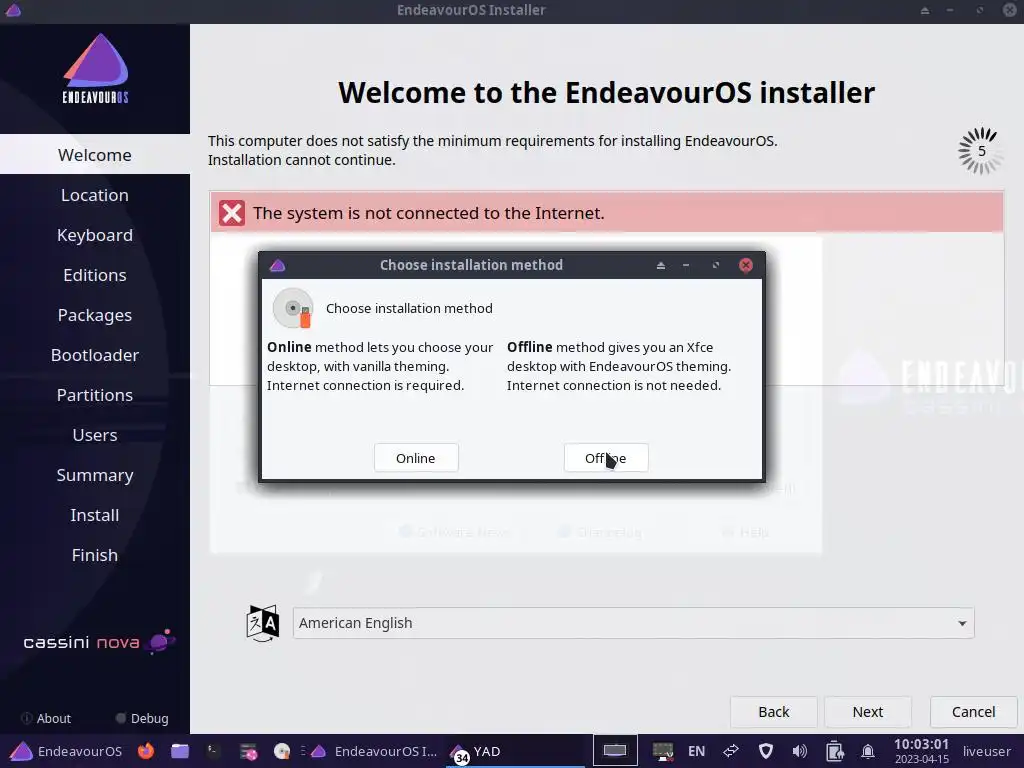Select the Location step in the sidebar
Viewport: 1024px width, 768px height.
click(x=95, y=195)
